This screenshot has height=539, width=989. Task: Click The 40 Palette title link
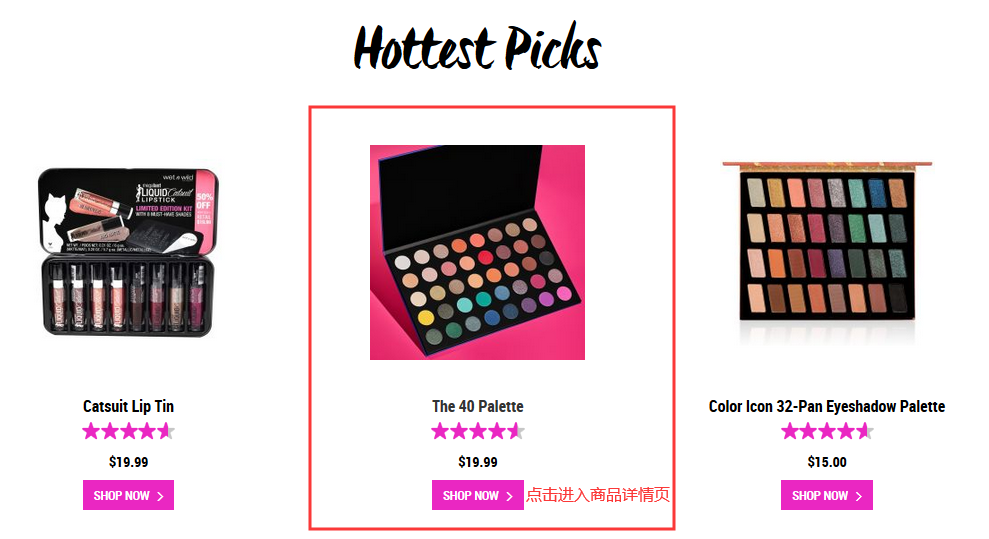[477, 407]
